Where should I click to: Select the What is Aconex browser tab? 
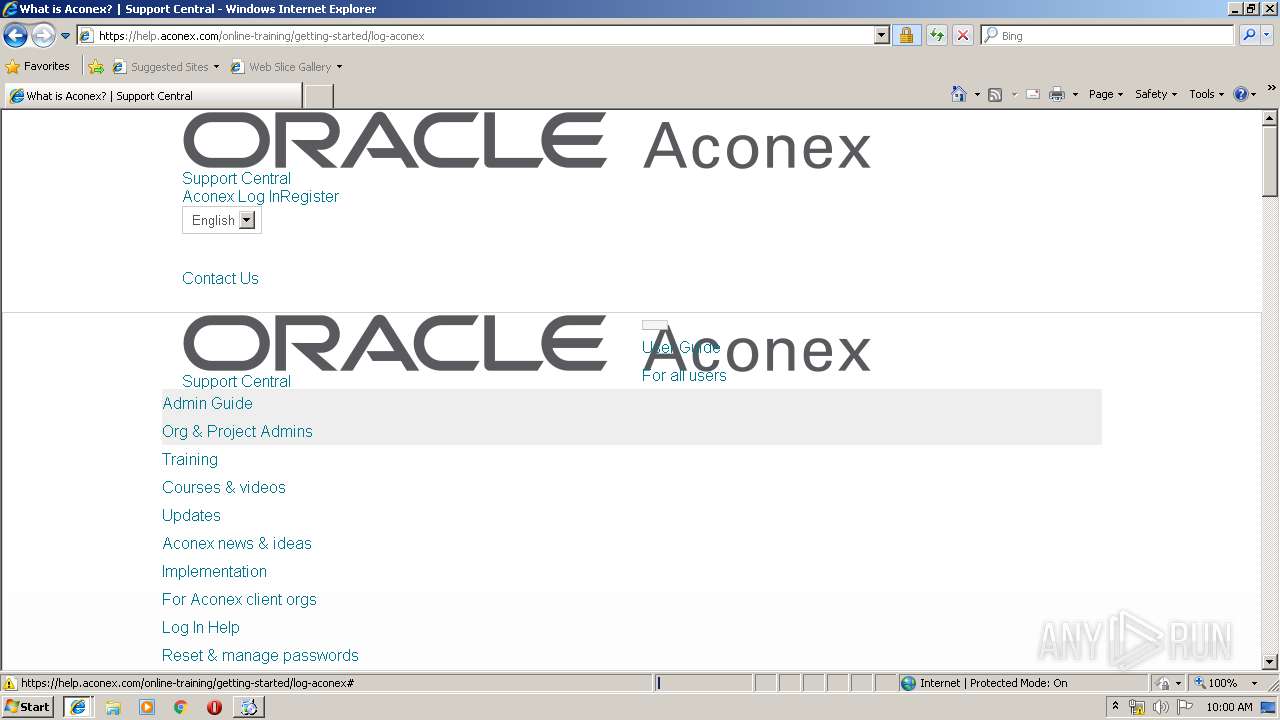153,96
